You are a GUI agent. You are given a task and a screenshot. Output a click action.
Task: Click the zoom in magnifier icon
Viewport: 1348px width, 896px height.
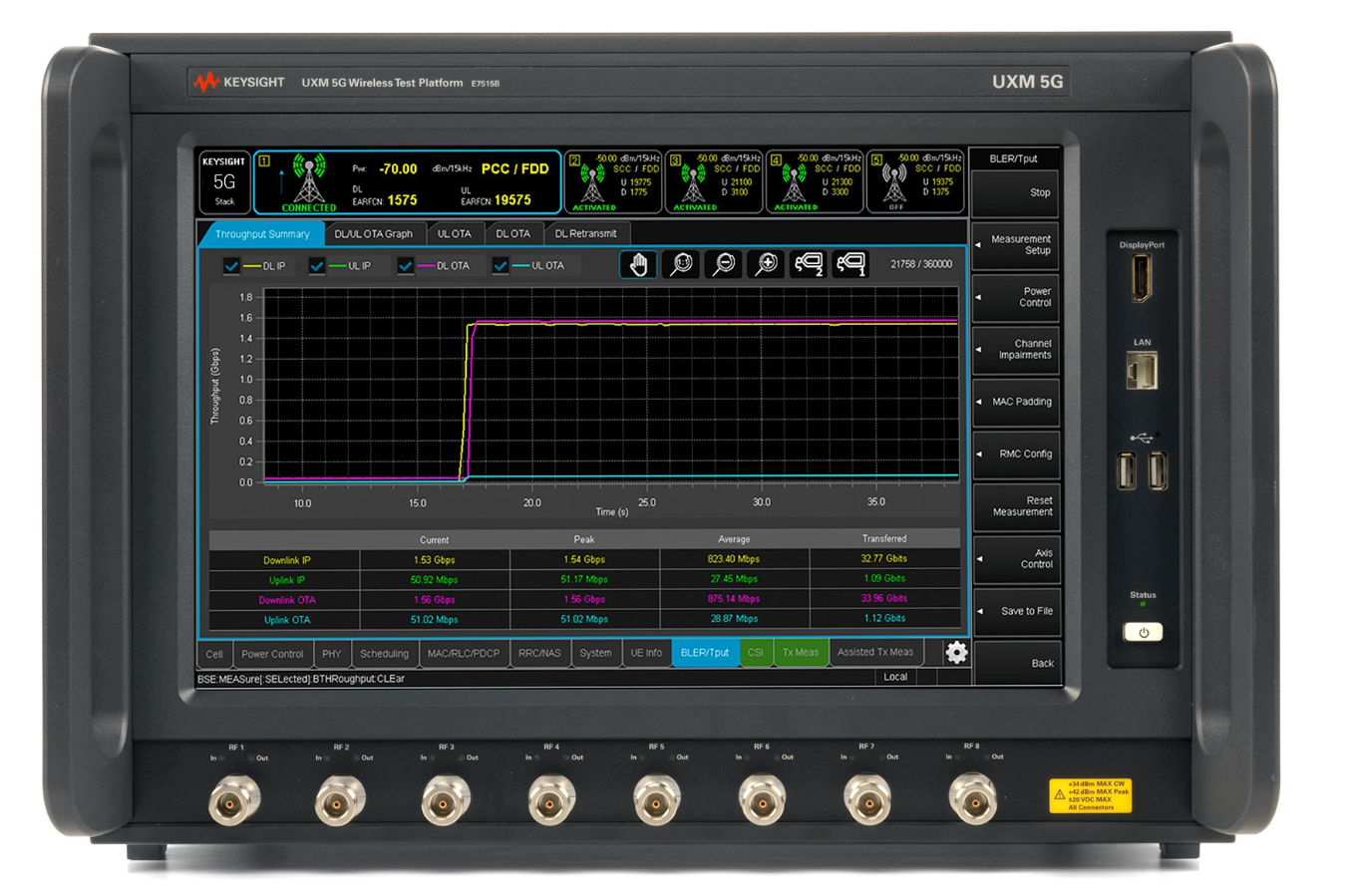(766, 263)
